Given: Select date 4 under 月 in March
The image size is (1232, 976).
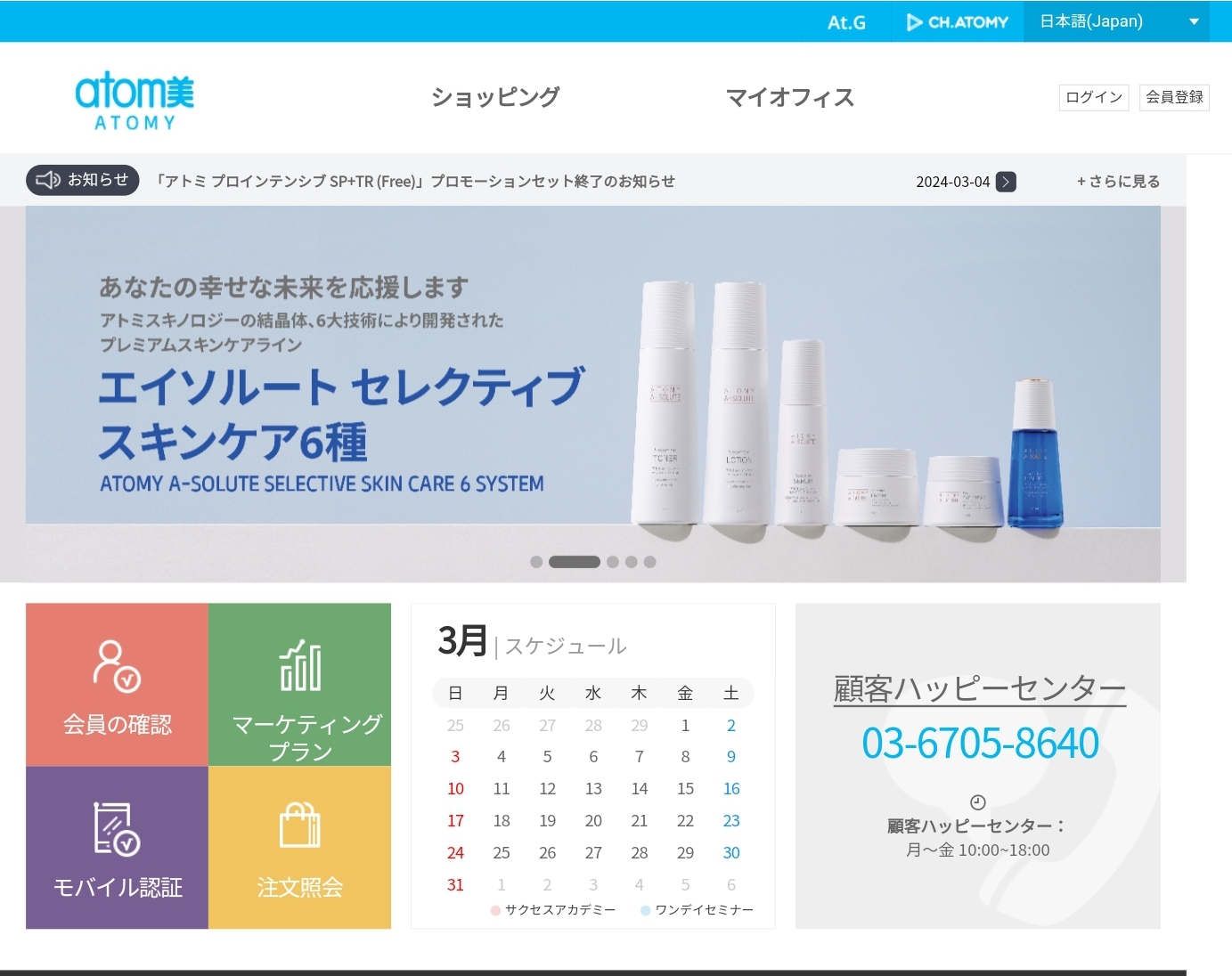Looking at the screenshot, I should (x=502, y=757).
